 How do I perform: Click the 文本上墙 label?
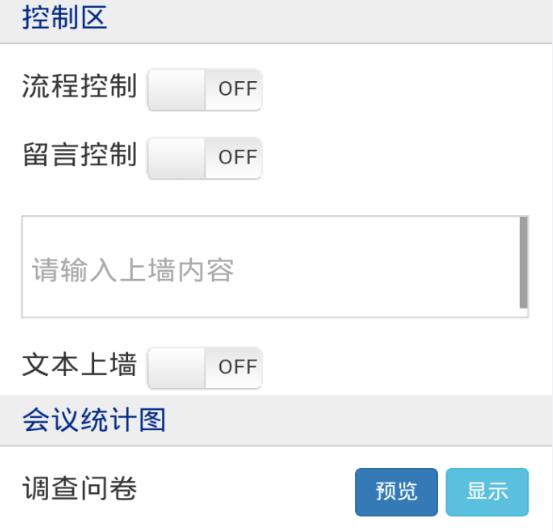pos(79,364)
